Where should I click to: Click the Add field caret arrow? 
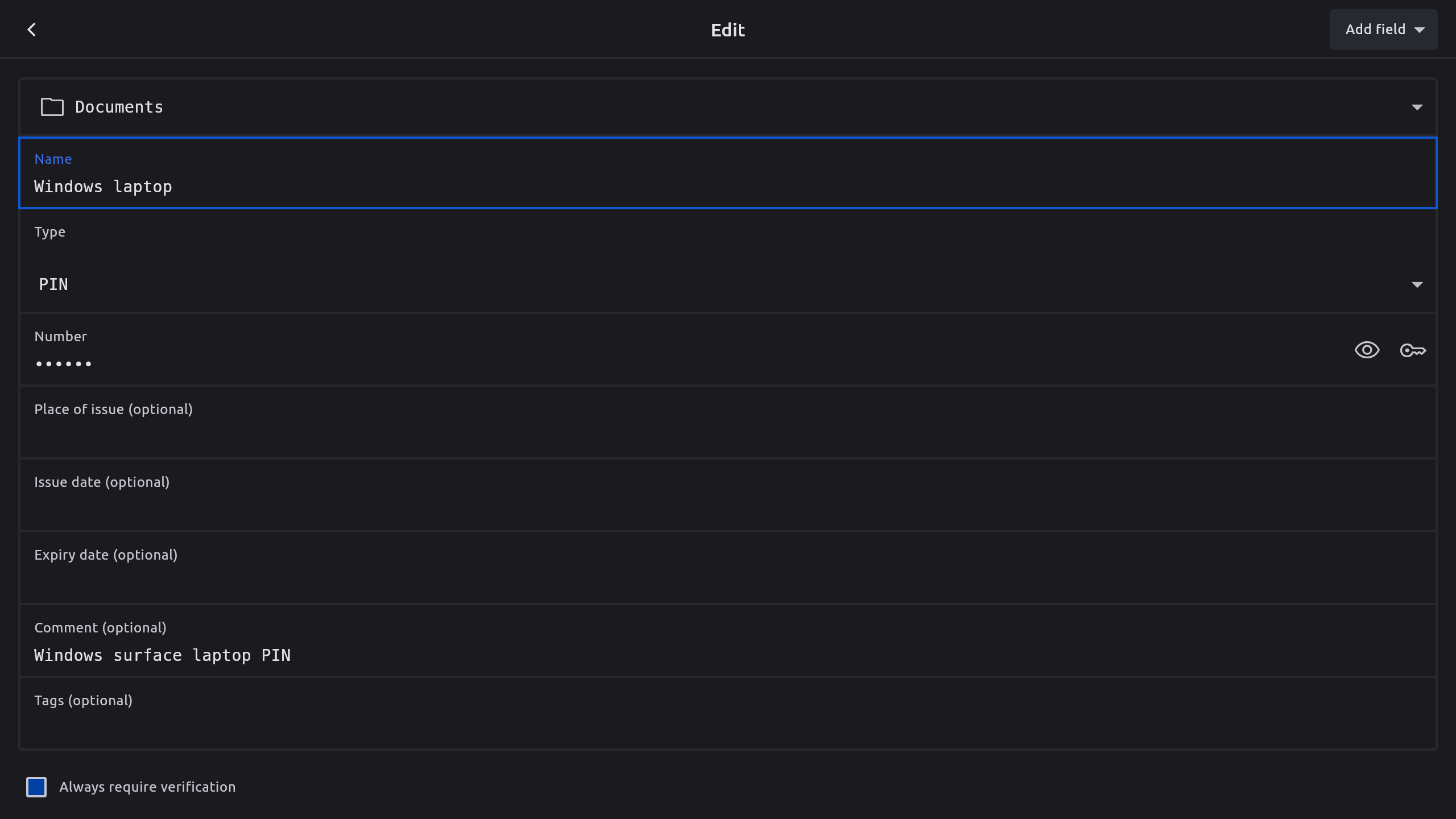[x=1419, y=30]
